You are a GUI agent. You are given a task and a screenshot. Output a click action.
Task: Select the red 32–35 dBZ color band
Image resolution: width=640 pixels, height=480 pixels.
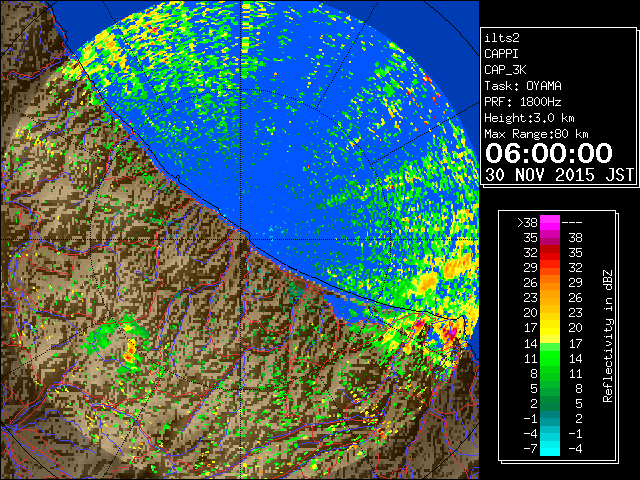pos(550,253)
